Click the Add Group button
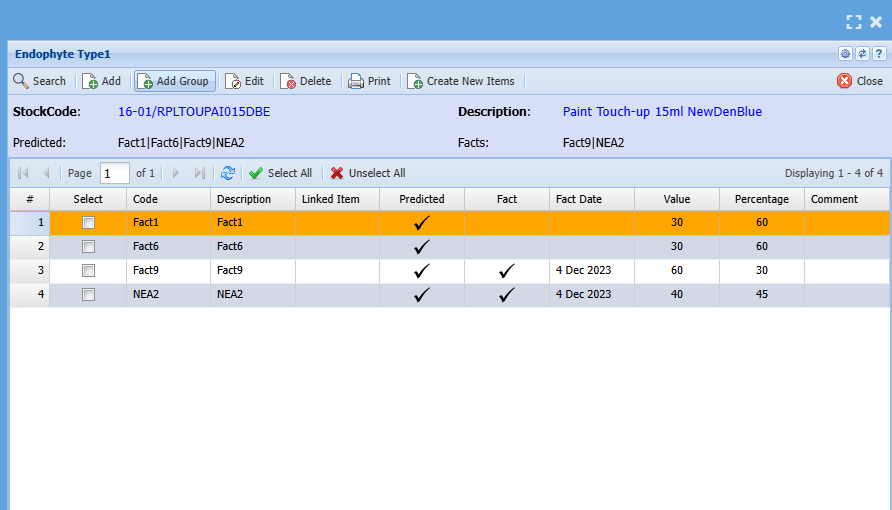This screenshot has width=892, height=510. pyautogui.click(x=174, y=81)
